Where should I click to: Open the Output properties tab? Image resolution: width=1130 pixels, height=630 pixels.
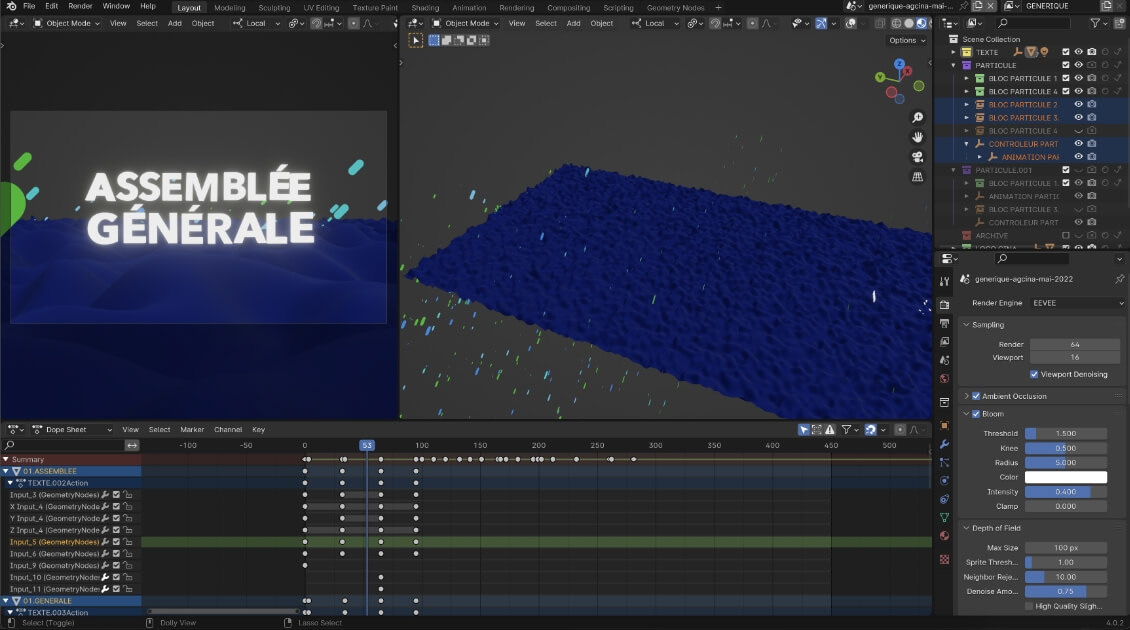pos(944,324)
